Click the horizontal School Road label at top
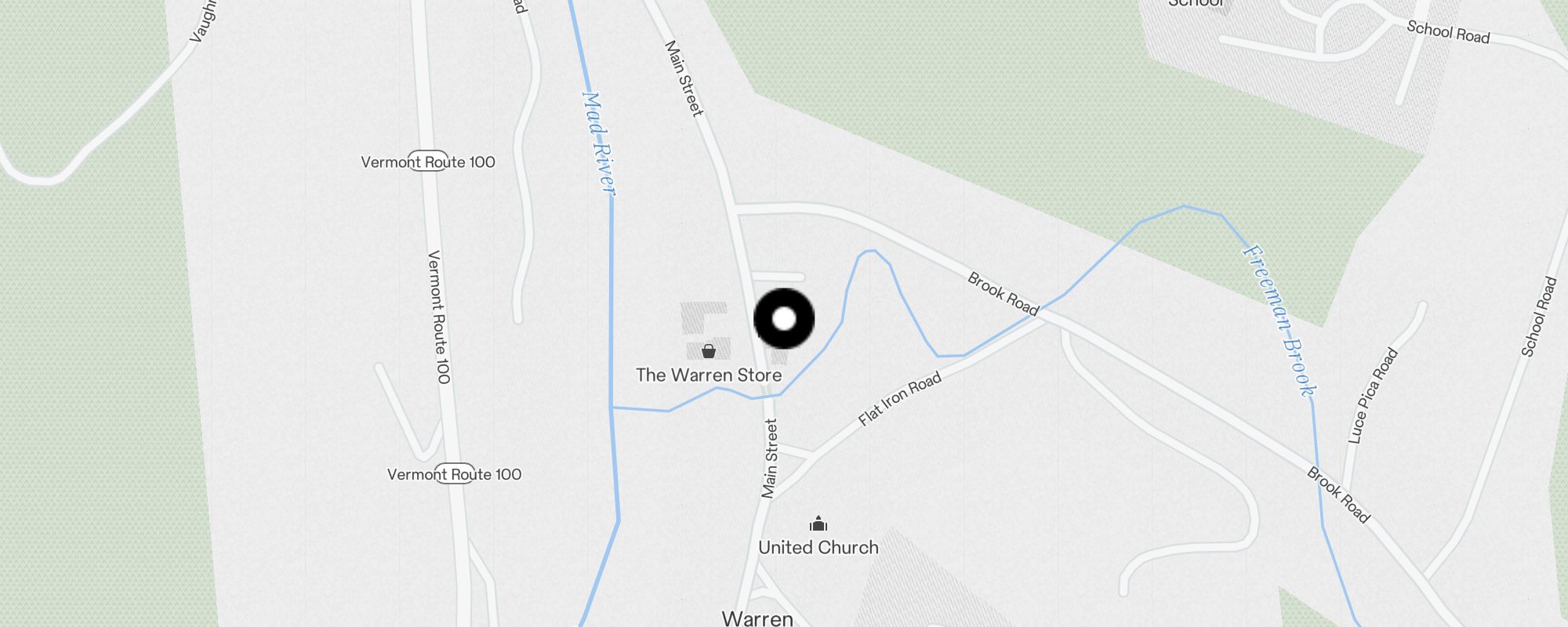This screenshot has width=1568, height=627. tap(1448, 32)
